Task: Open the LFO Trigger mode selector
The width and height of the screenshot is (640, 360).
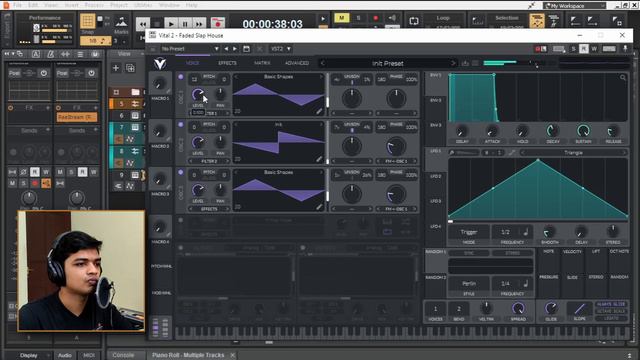Action: [469, 232]
